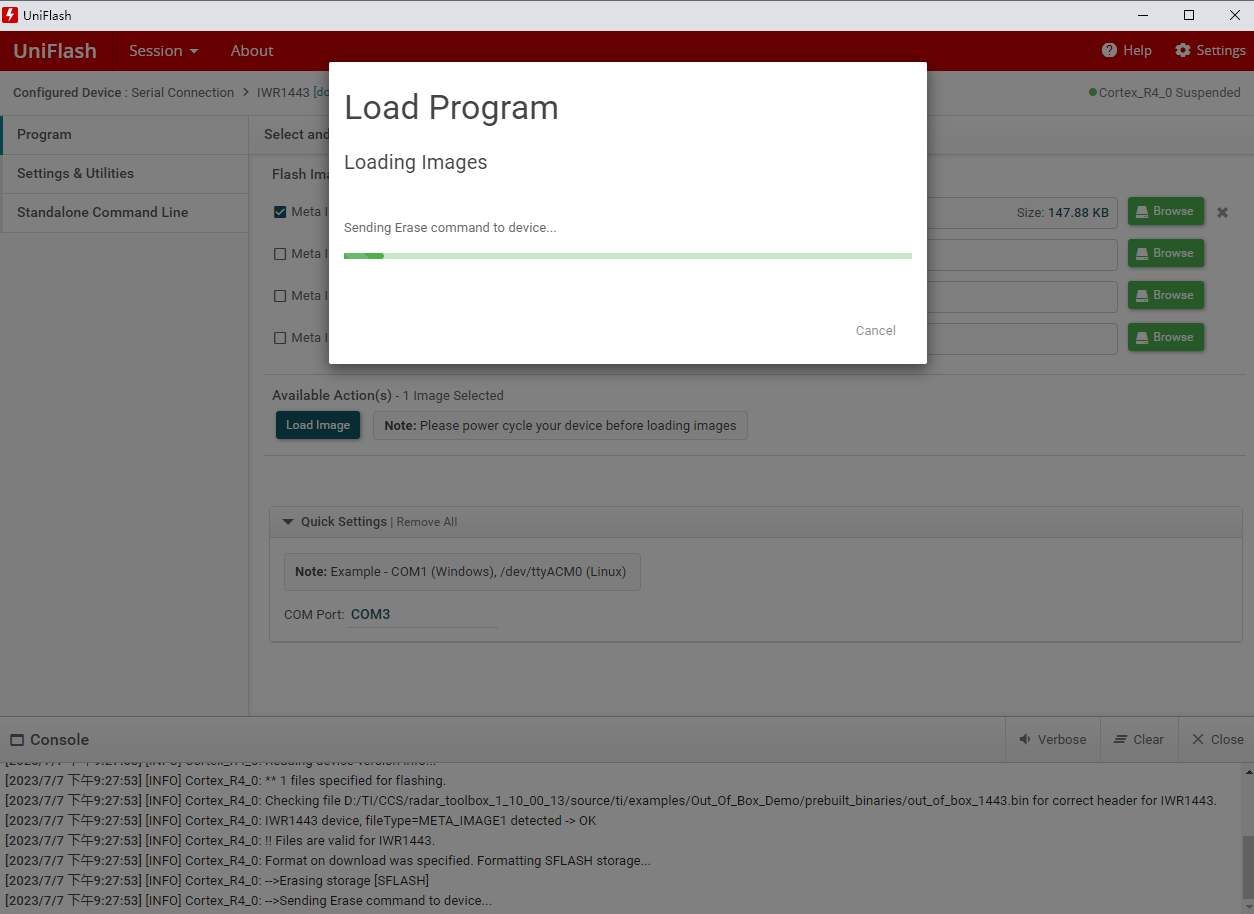Click the UniFlash logo title

[x=55, y=51]
